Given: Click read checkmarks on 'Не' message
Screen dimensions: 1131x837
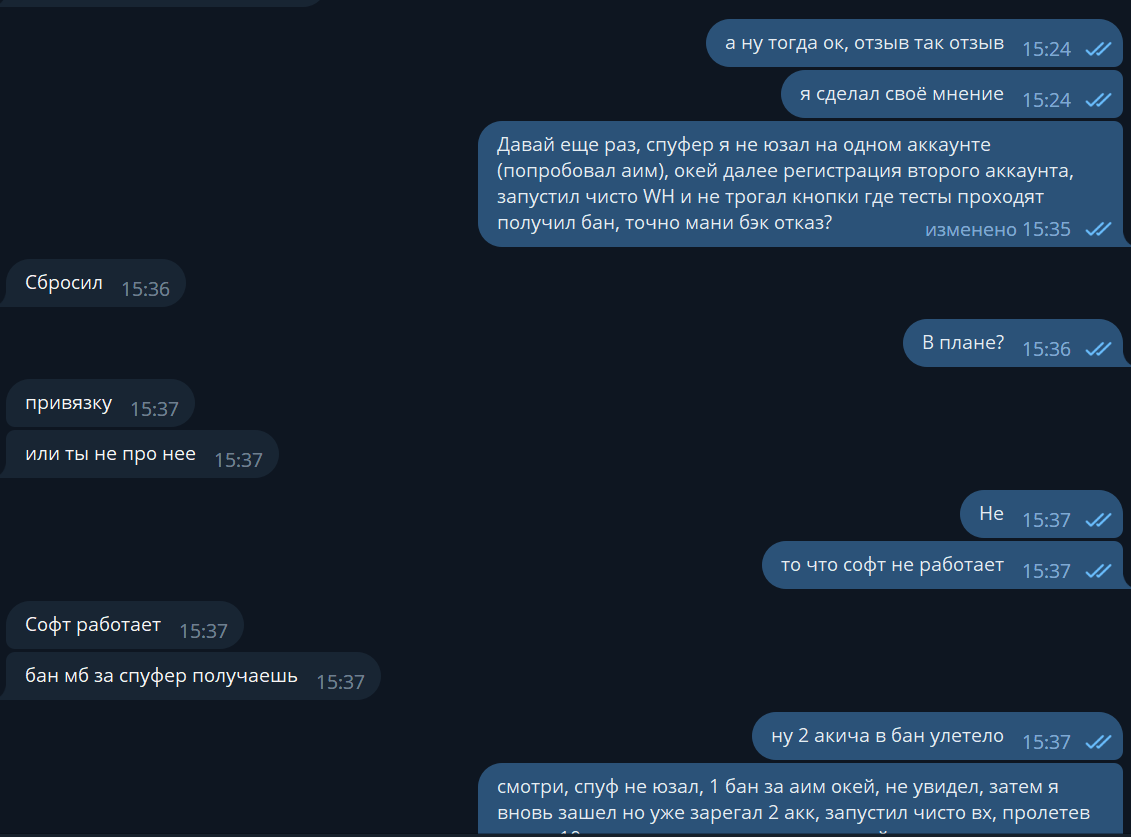Looking at the screenshot, I should point(1098,520).
